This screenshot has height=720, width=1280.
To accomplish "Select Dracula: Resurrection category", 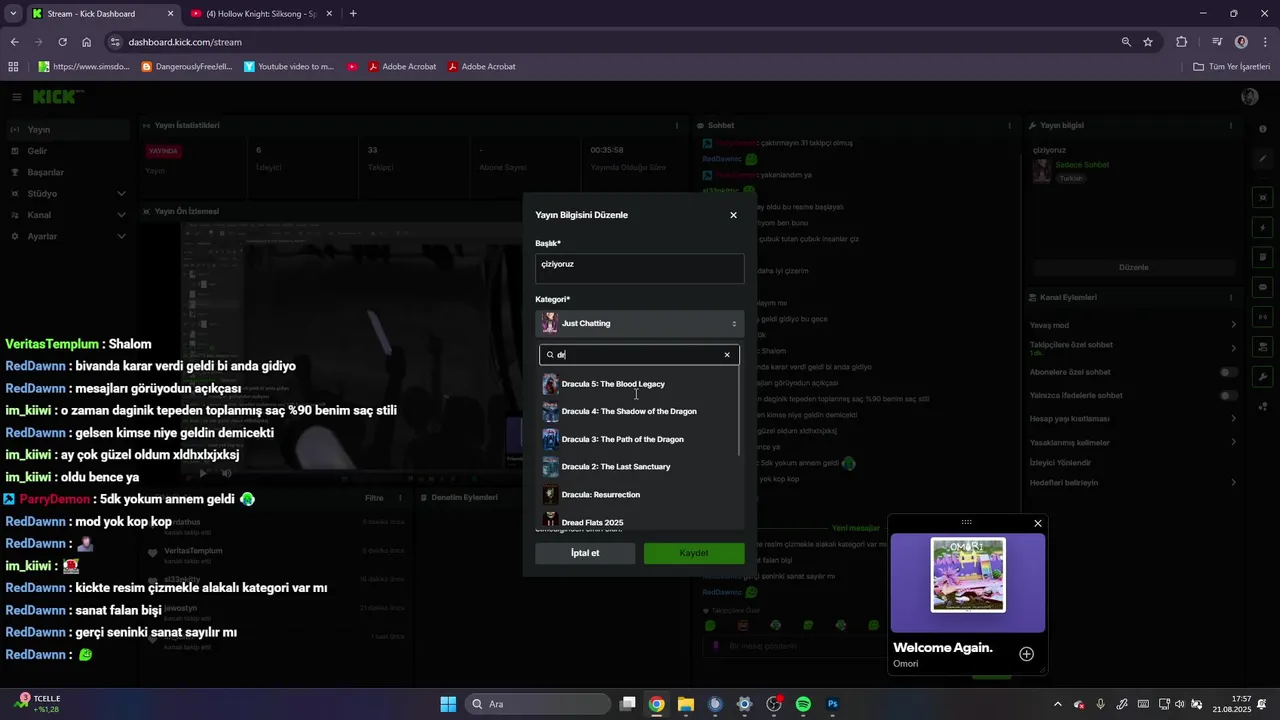I will tap(638, 495).
